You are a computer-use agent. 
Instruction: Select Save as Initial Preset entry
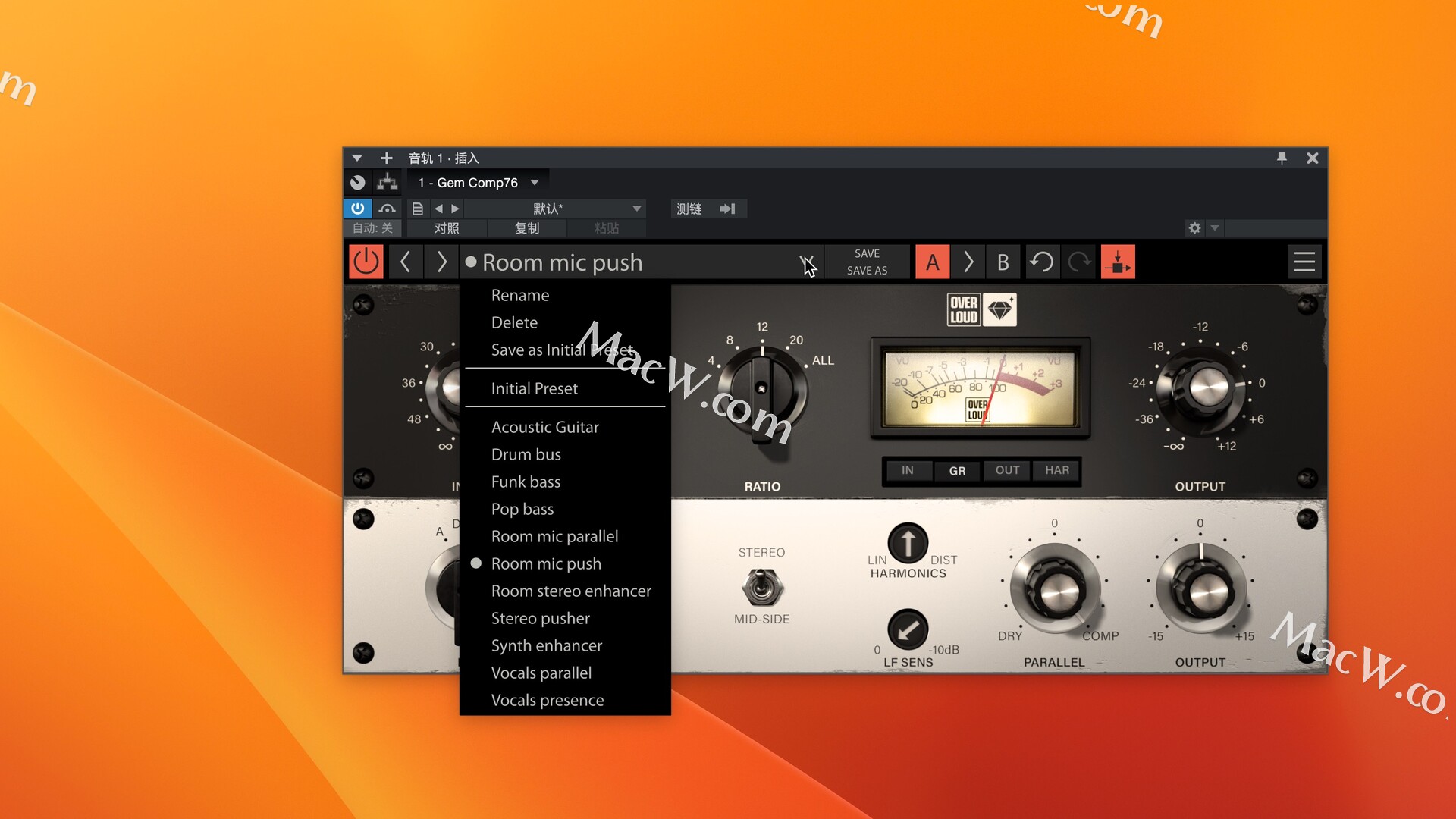point(565,350)
